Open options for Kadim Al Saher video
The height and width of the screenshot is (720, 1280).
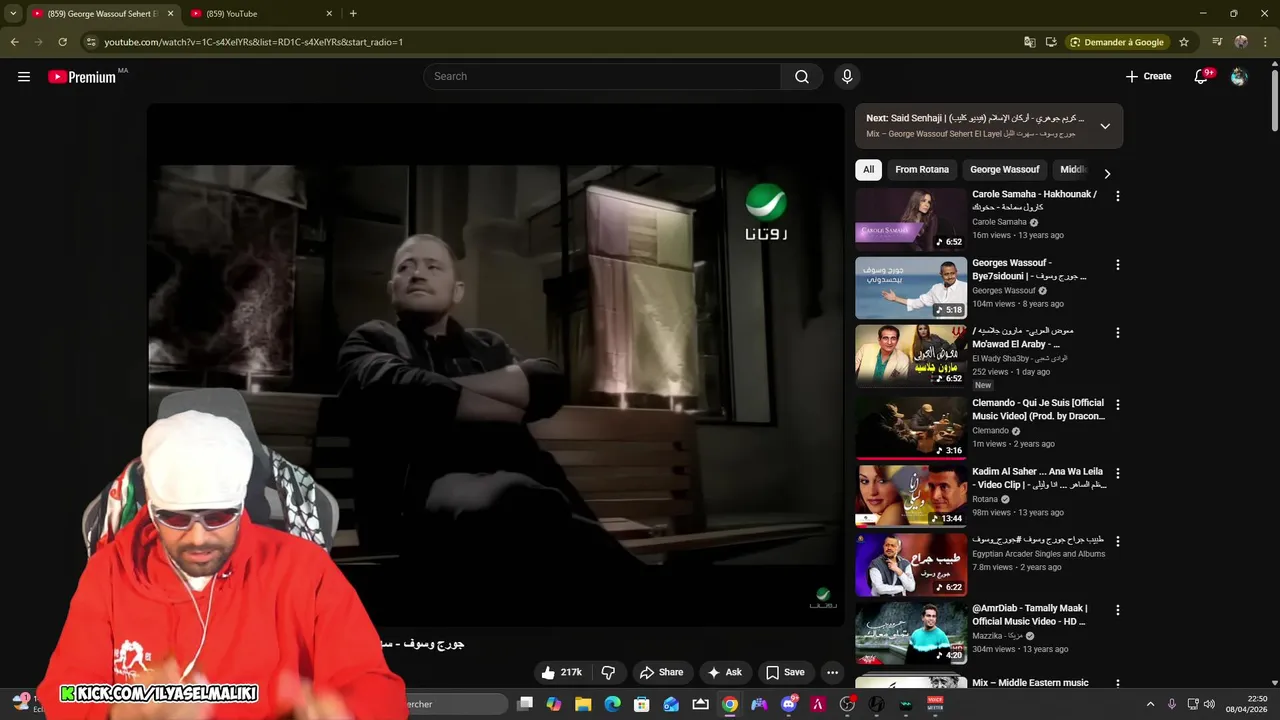(x=1118, y=473)
